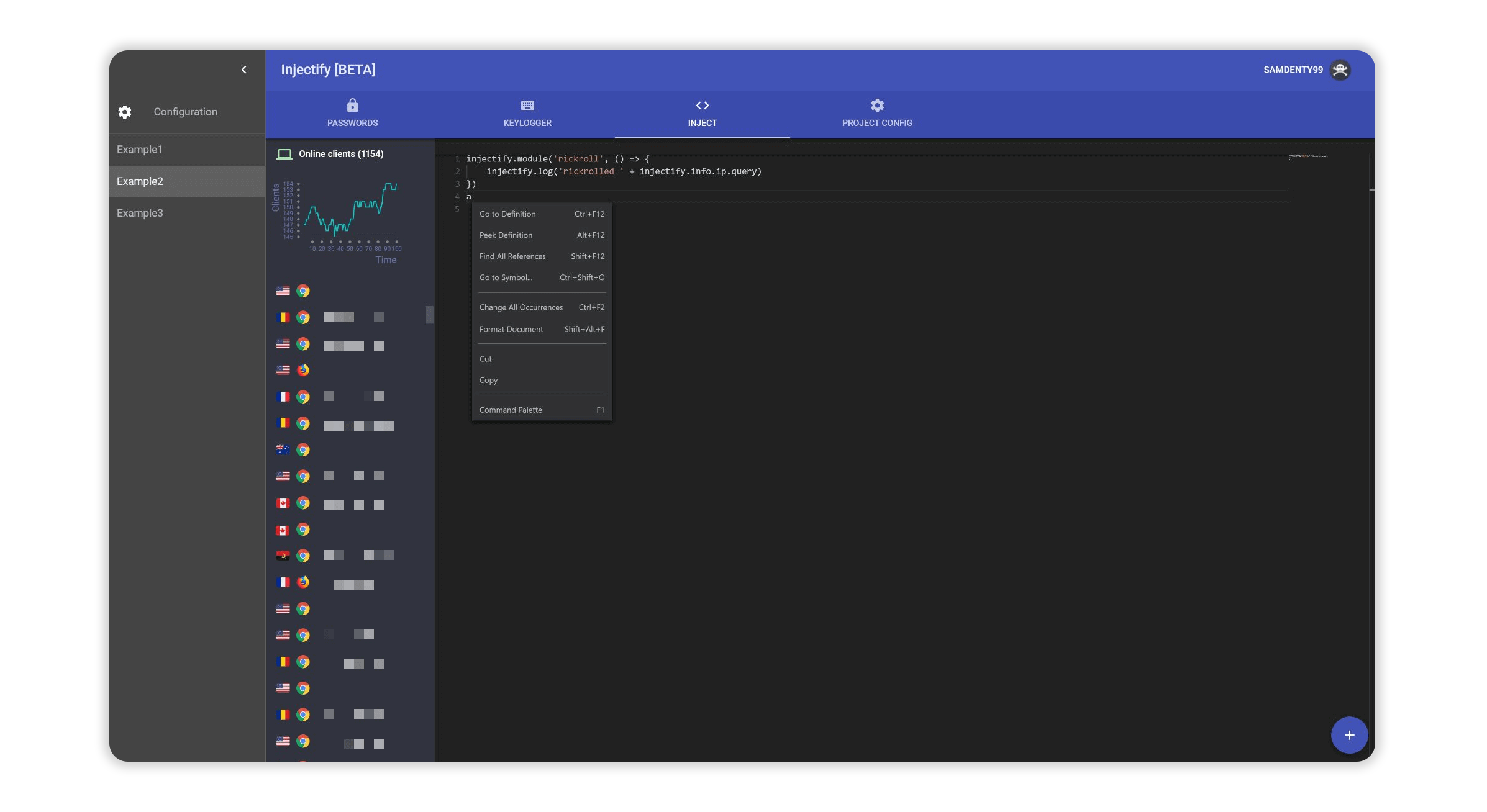Click the SAMDENTY99 username label
This screenshot has height=812, width=1487.
coord(1293,70)
